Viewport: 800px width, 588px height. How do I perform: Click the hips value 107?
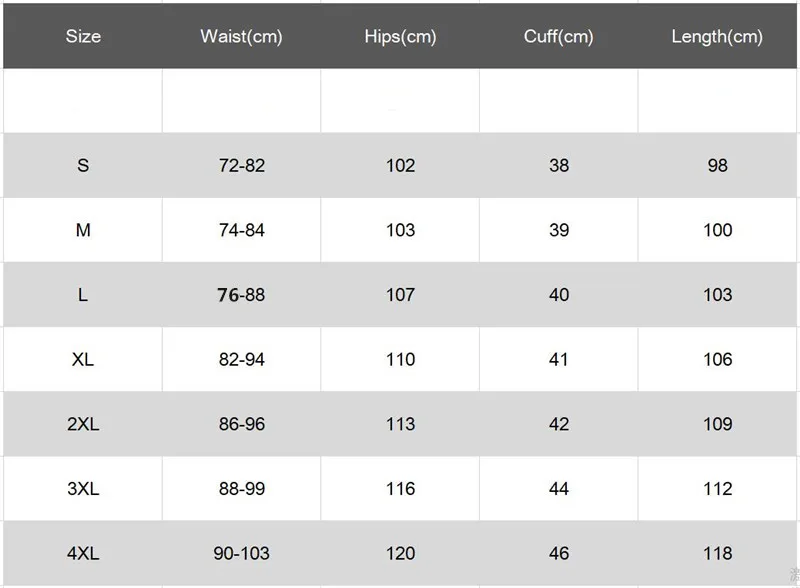coord(400,295)
